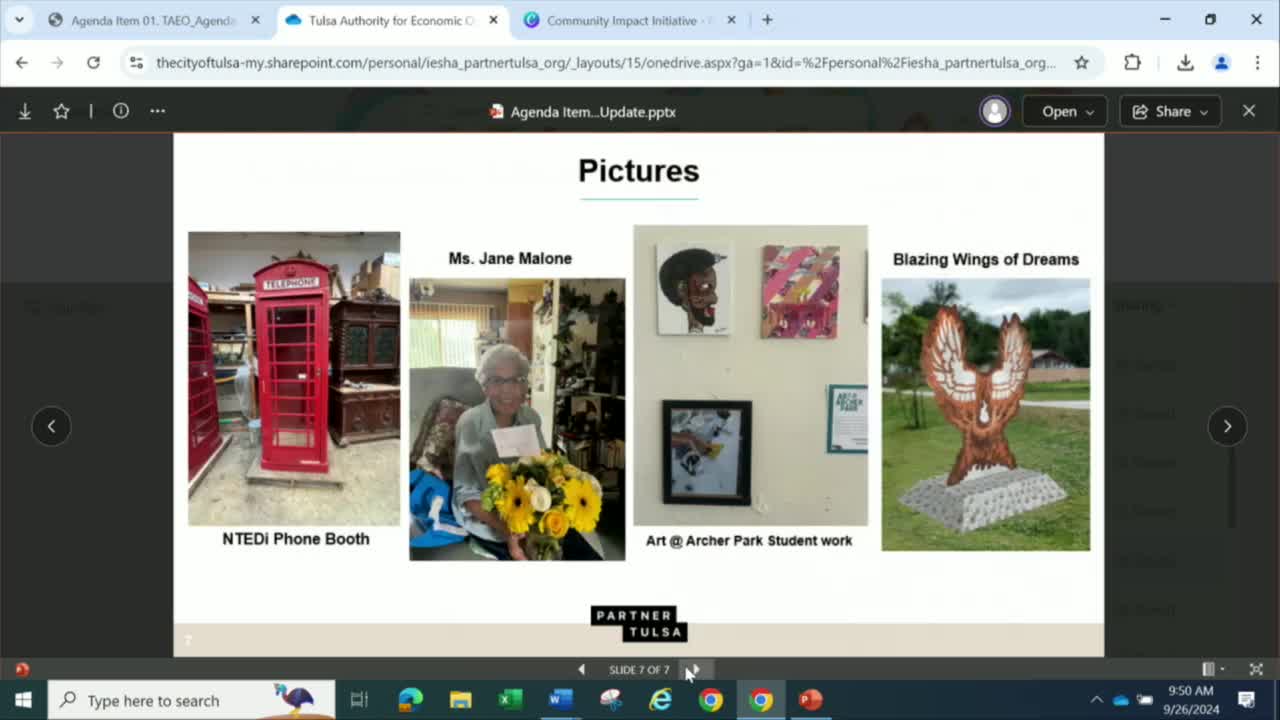Image resolution: width=1280 pixels, height=720 pixels.
Task: Open a new browser tab
Action: pyautogui.click(x=767, y=20)
